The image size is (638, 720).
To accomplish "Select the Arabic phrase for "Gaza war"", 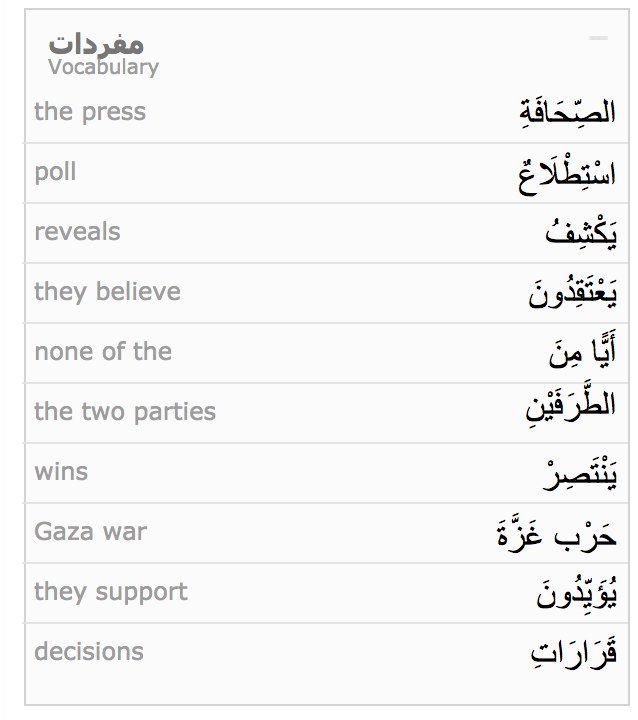I will (x=571, y=533).
